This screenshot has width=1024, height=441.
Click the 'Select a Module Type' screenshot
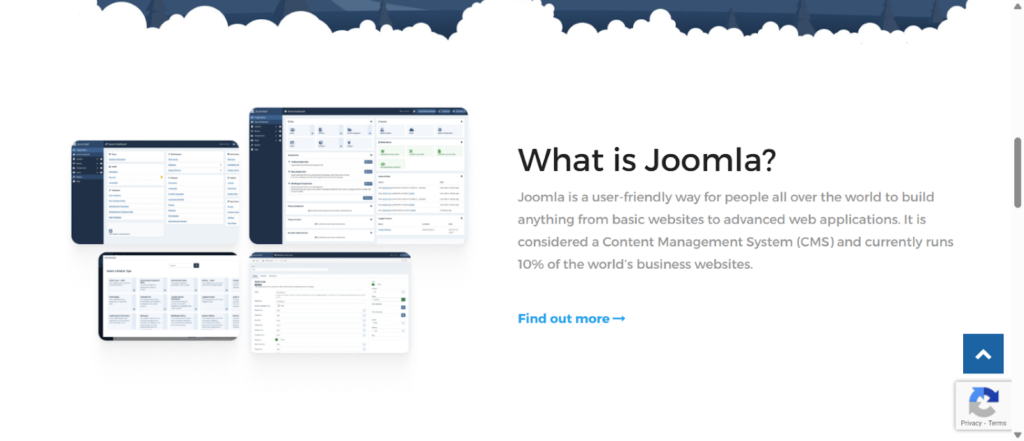pyautogui.click(x=168, y=296)
